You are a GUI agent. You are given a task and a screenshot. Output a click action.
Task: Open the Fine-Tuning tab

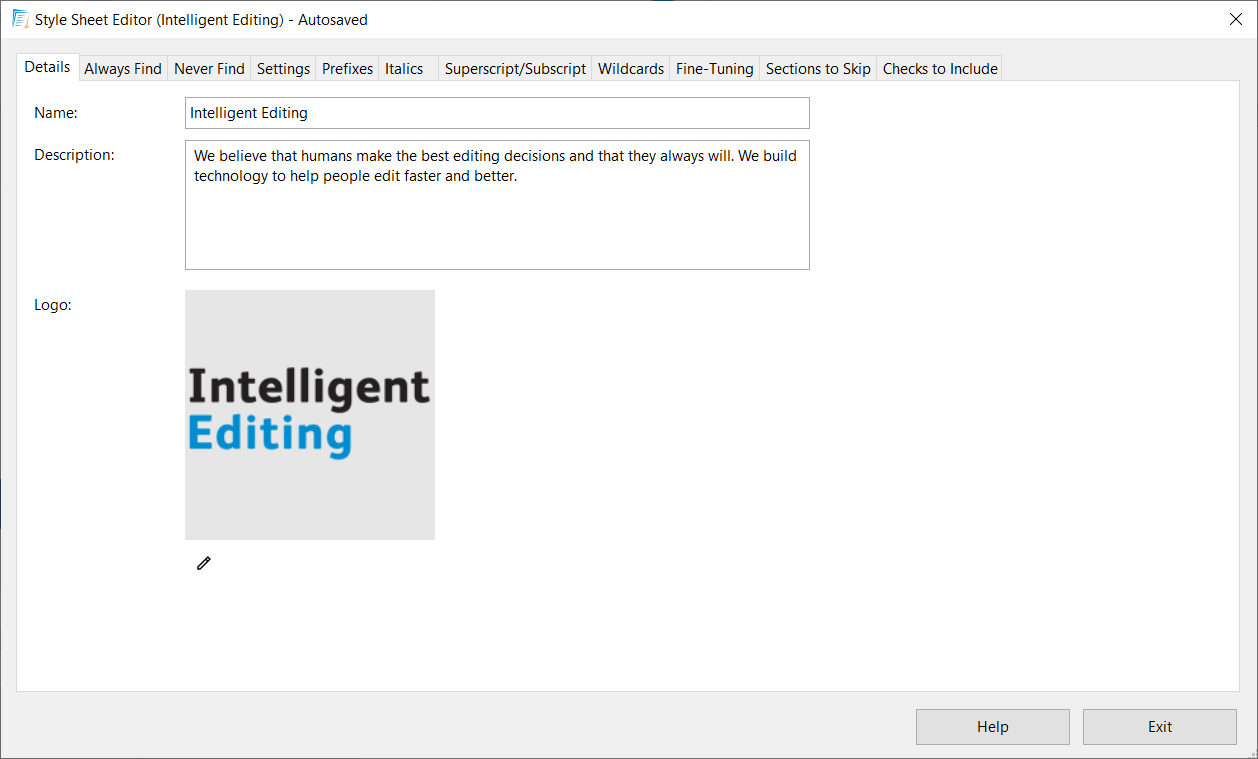(x=714, y=69)
